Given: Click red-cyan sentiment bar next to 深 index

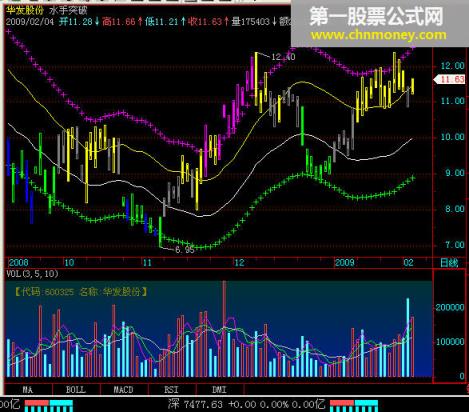Looking at the screenshot, I should [354, 406].
